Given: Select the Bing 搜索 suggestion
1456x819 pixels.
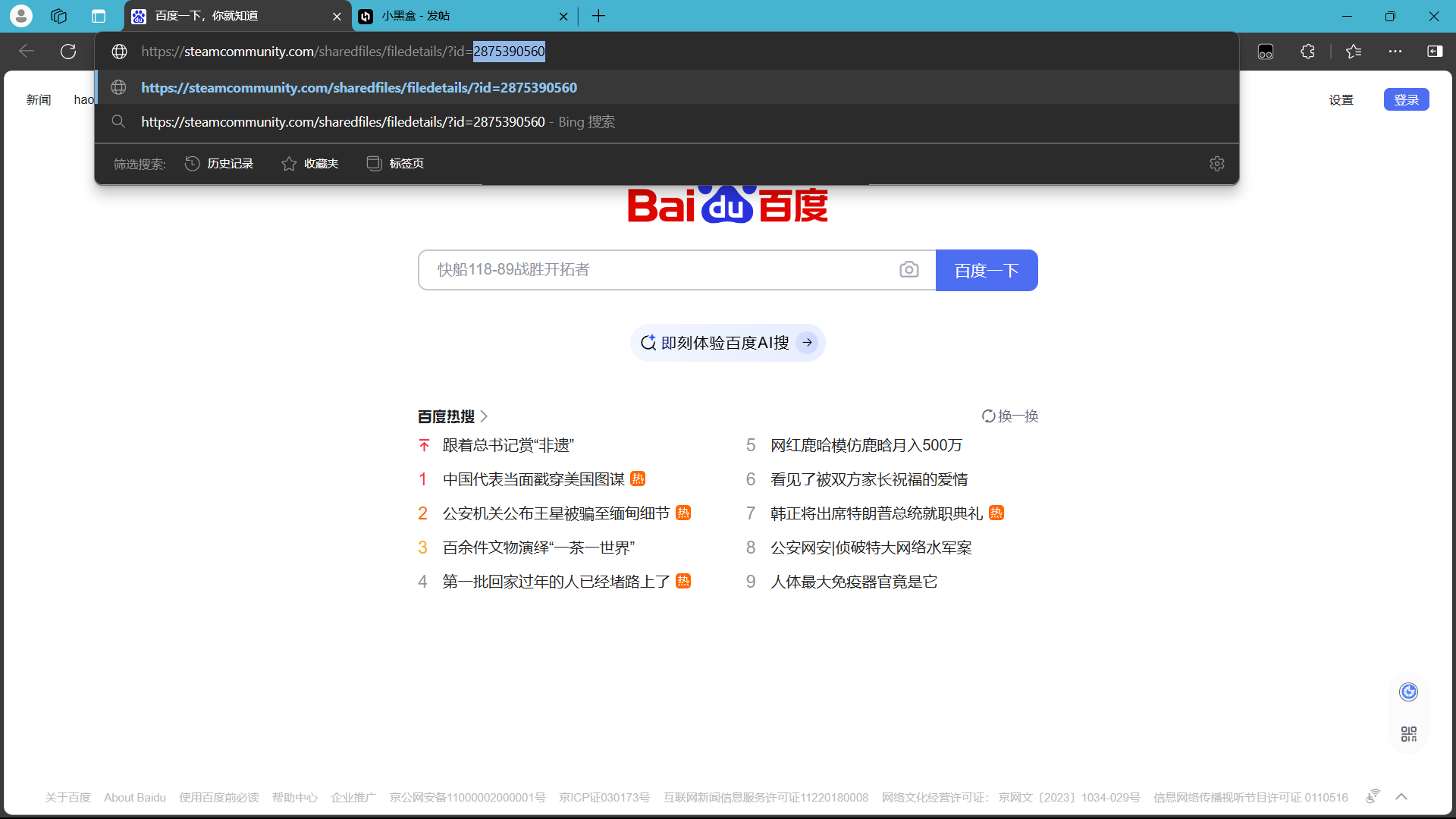Looking at the screenshot, I should point(667,121).
